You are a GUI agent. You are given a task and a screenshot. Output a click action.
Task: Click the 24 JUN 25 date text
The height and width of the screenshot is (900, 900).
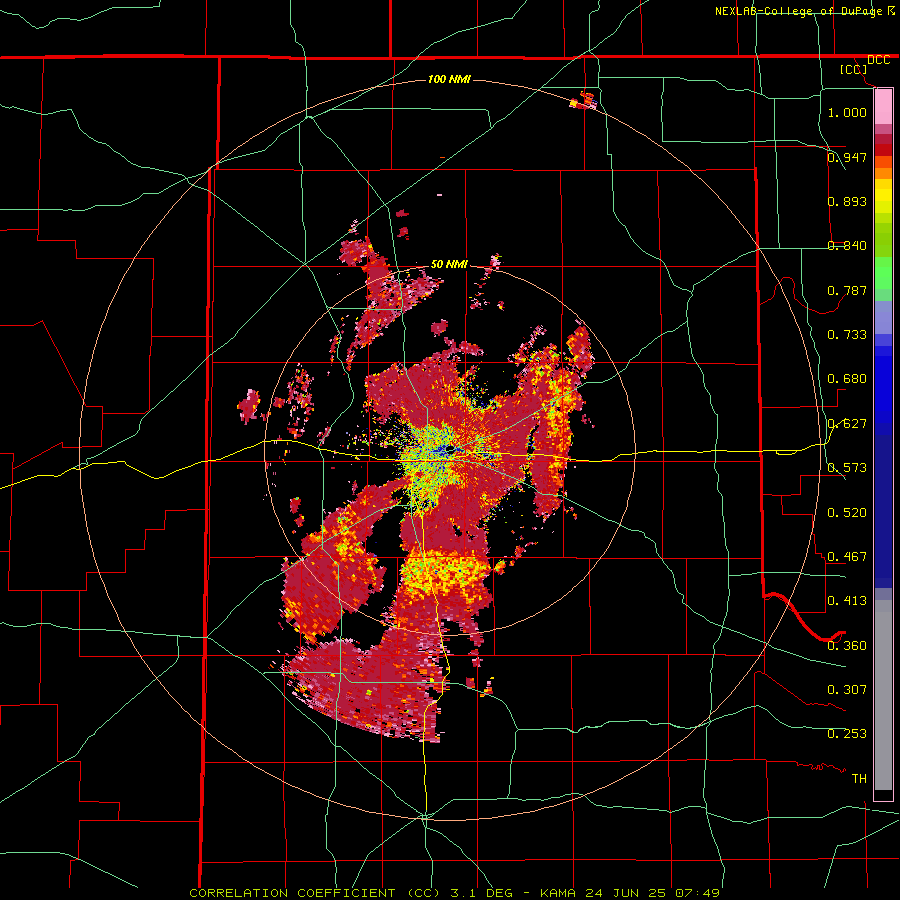(x=626, y=893)
